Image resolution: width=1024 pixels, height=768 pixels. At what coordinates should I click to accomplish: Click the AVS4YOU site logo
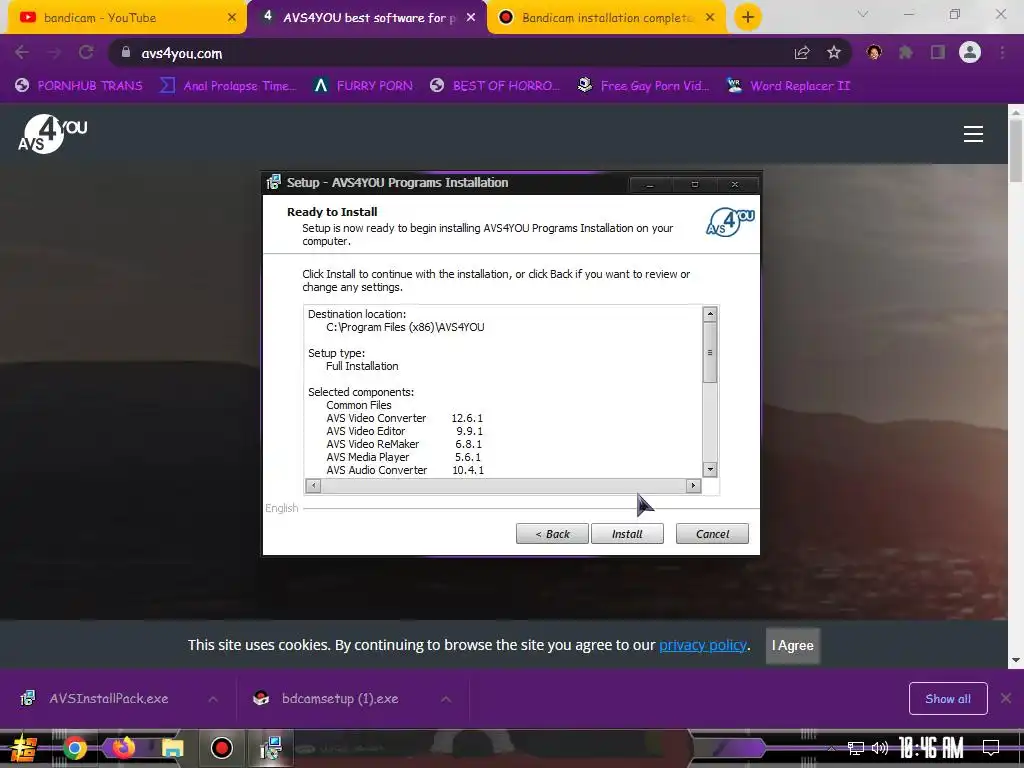[x=52, y=134]
